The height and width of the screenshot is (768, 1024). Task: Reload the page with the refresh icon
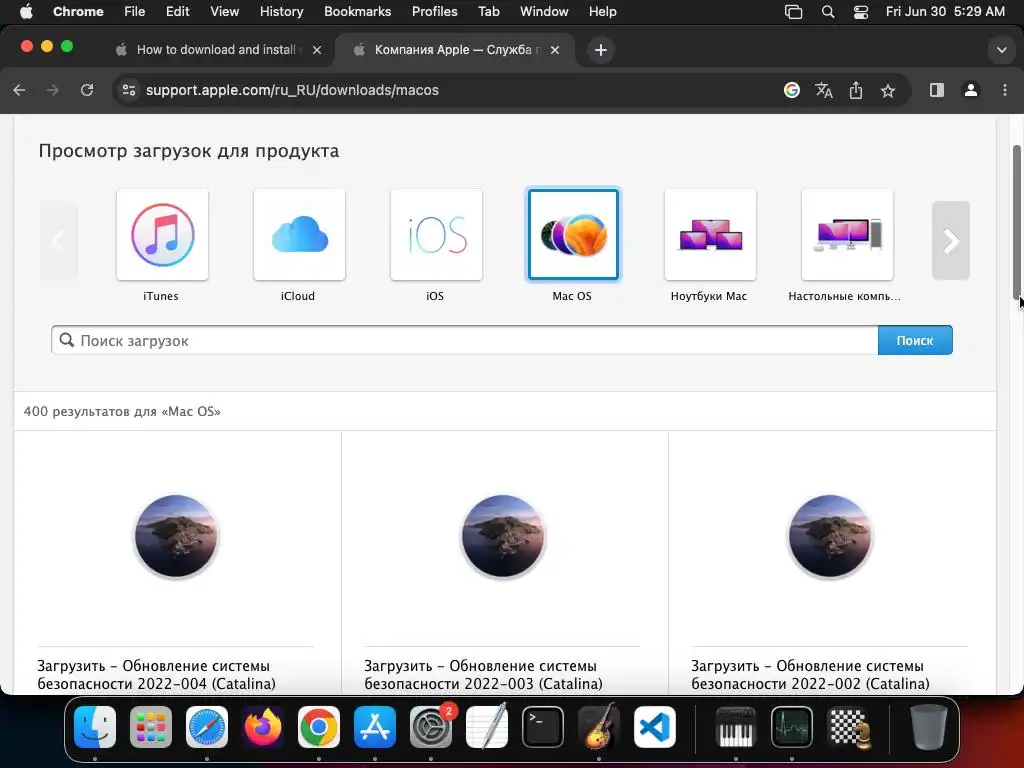pyautogui.click(x=87, y=90)
